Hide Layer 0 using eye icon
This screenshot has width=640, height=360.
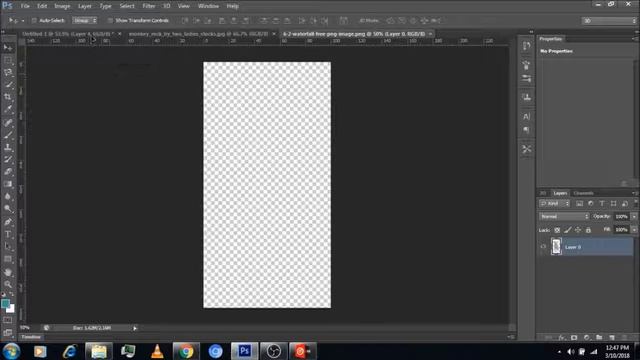pos(543,247)
